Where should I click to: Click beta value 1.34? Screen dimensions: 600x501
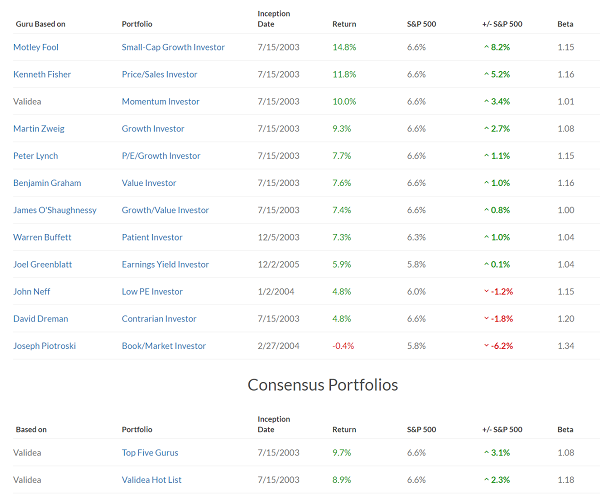[566, 346]
